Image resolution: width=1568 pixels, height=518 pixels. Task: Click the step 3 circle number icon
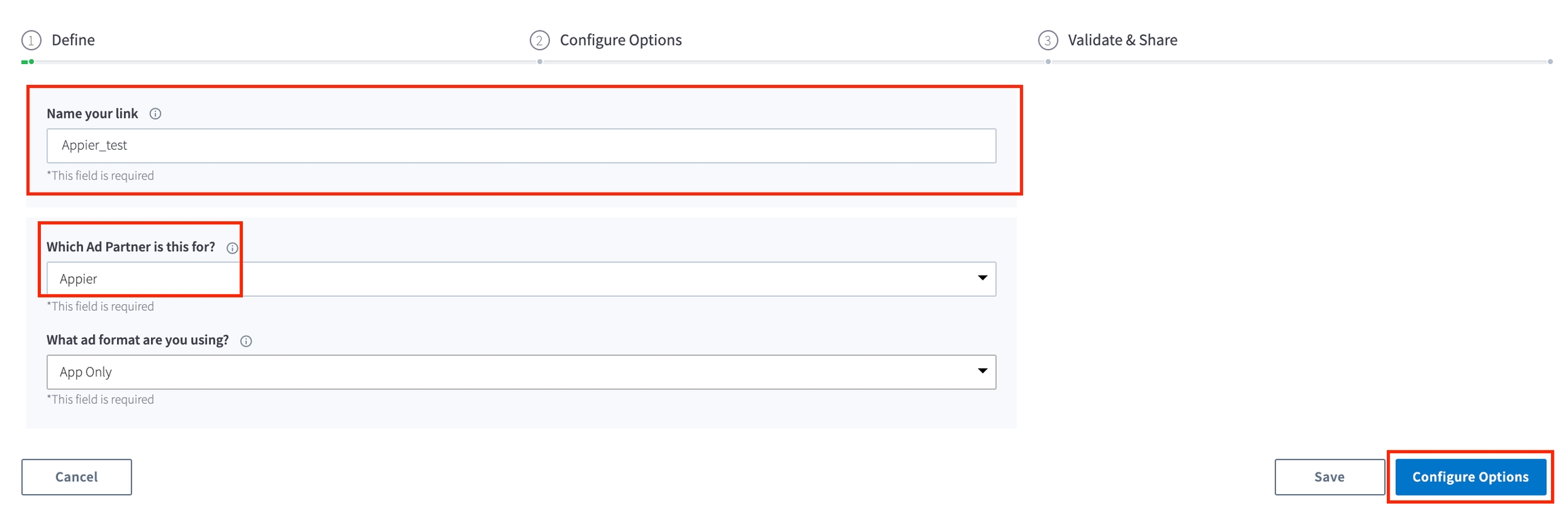(1047, 40)
